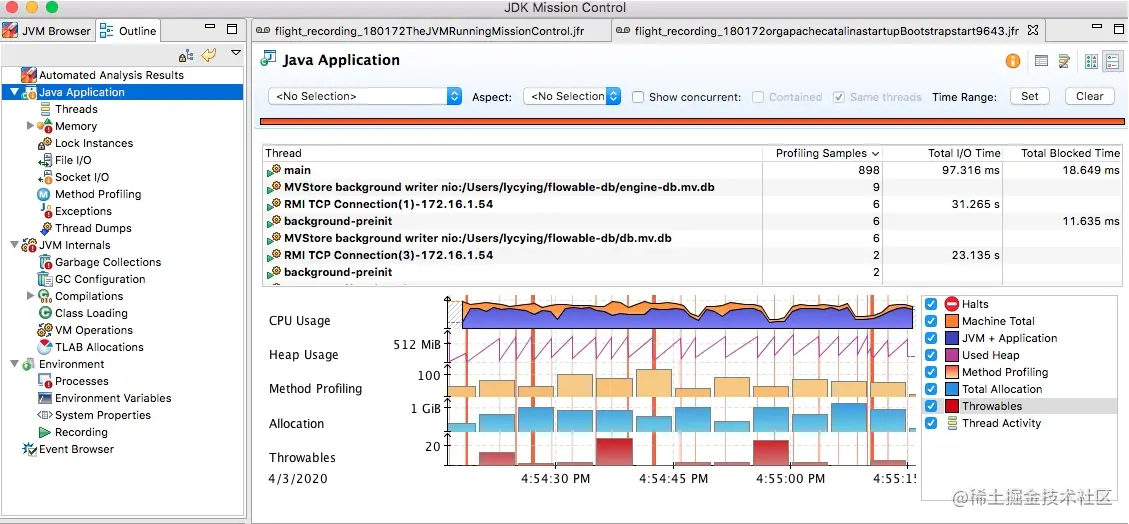Toggle the JVM + Application checkbox

pos(931,338)
